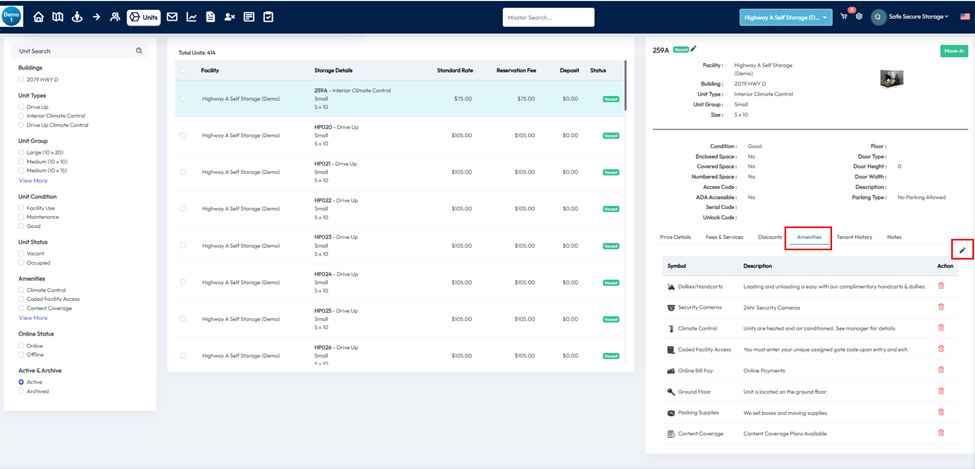
Task: Open the Price Details tab
Action: coord(675,237)
